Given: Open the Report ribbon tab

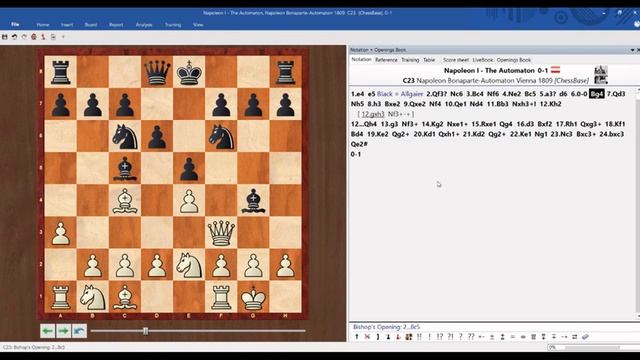Looking at the screenshot, I should (x=116, y=25).
